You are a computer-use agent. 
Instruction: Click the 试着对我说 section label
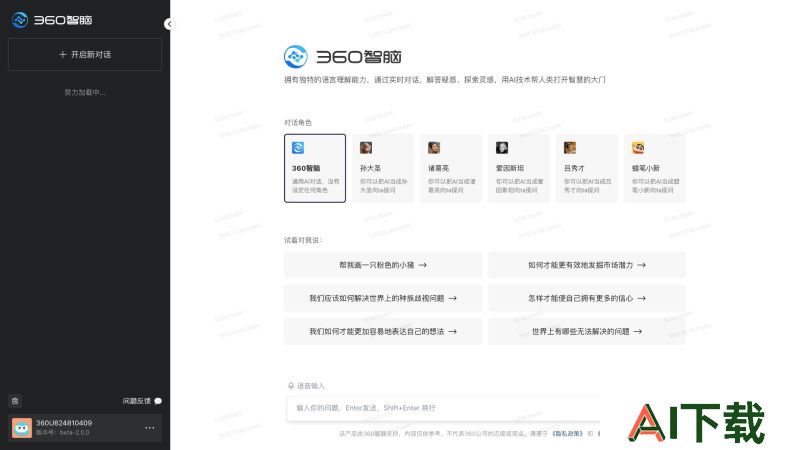click(303, 240)
